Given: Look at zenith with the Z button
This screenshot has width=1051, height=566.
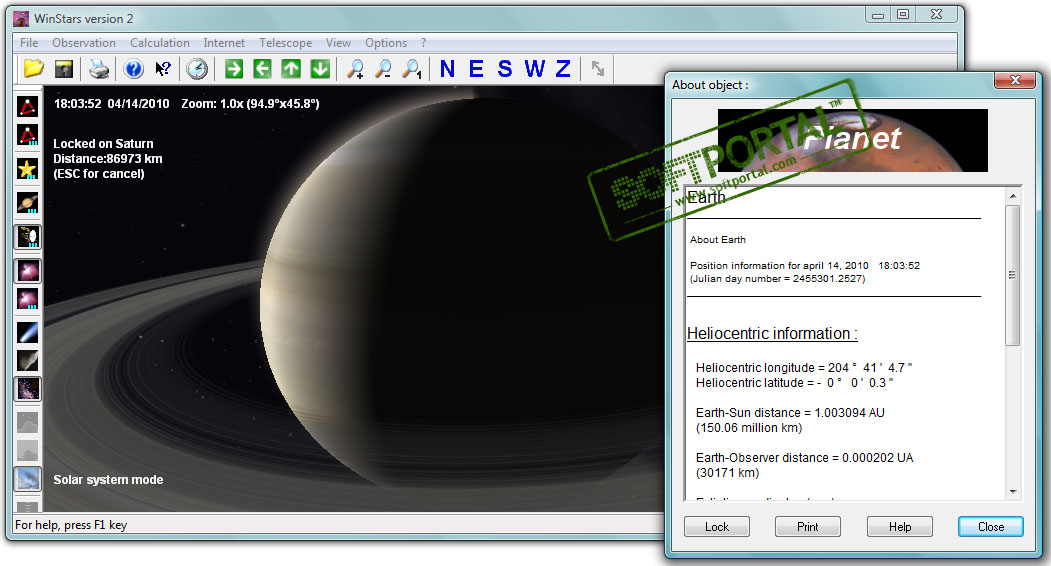Looking at the screenshot, I should [563, 68].
